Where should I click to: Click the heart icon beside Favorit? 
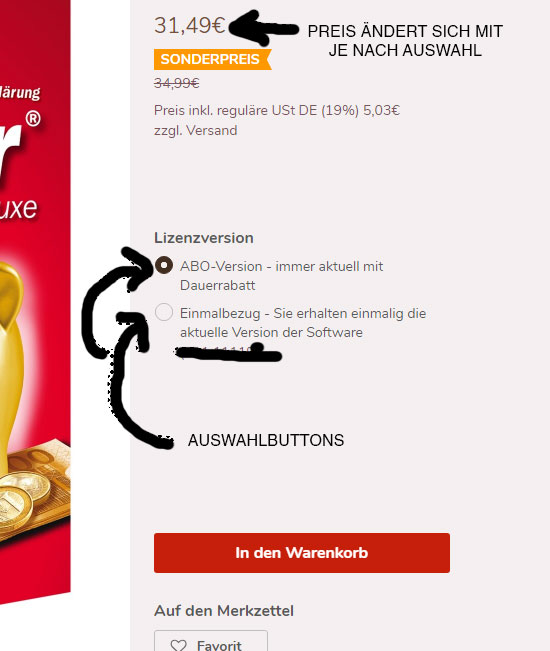(x=179, y=645)
